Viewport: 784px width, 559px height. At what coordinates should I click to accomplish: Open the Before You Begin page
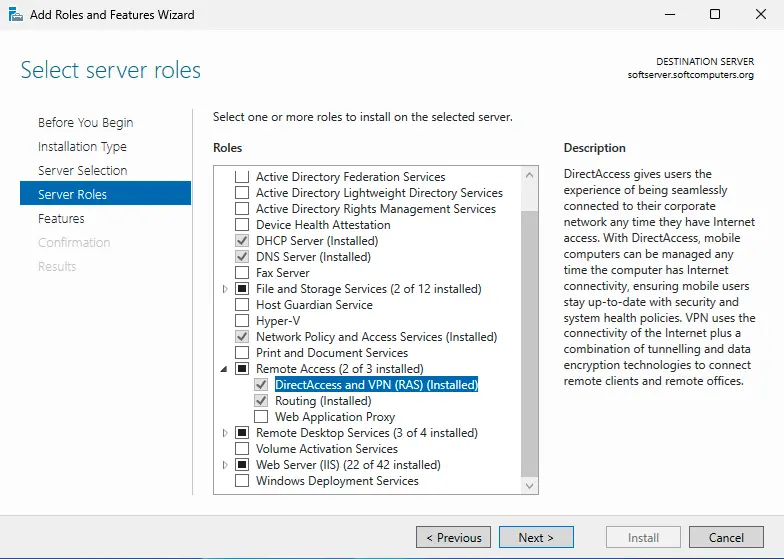[85, 123]
